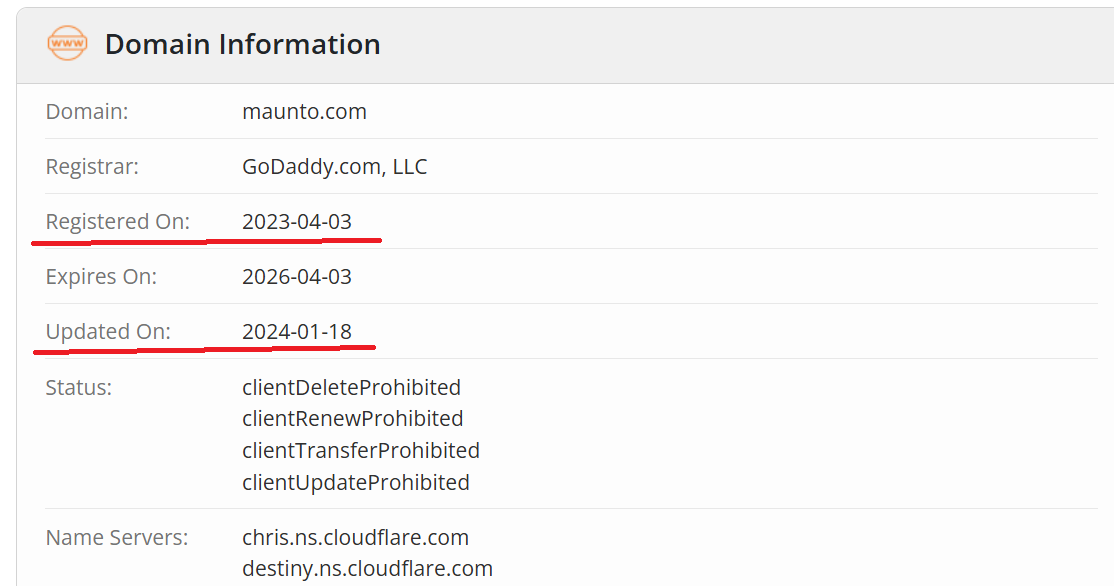The width and height of the screenshot is (1114, 586).
Task: Click the chris.ns.cloudflare.com name server
Action: pos(355,537)
